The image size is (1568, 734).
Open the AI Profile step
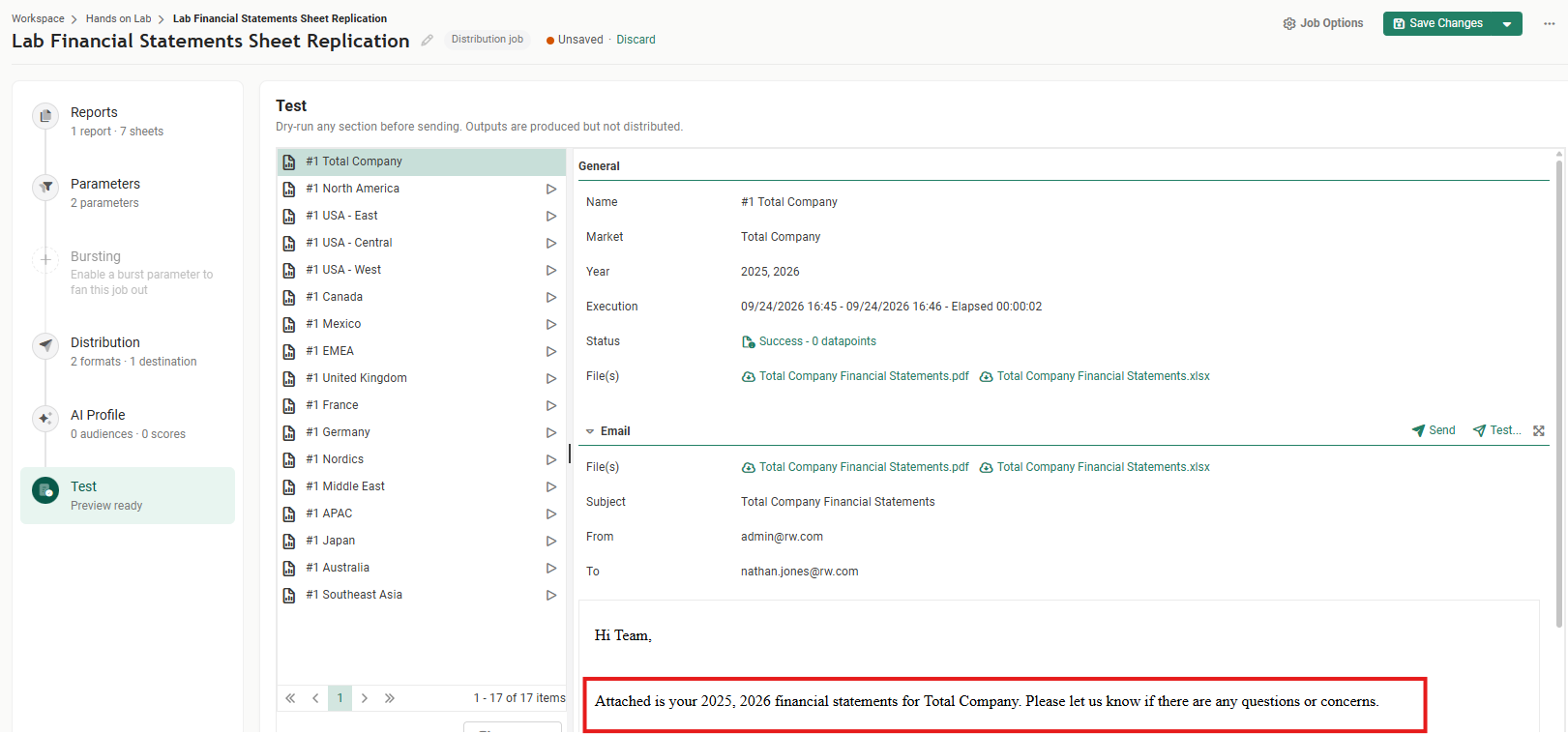point(128,424)
